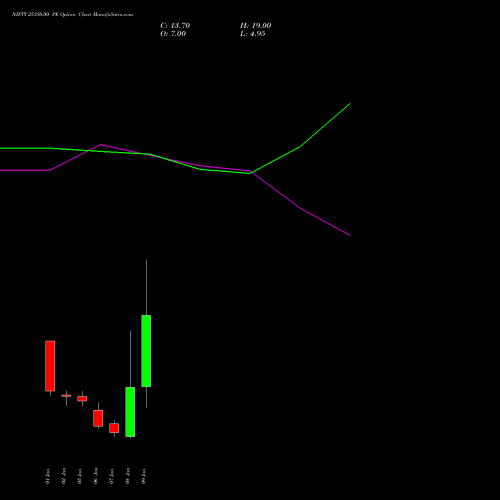Click the thin red candle for 02 Jan
500x500 pixels.
coord(66,396)
